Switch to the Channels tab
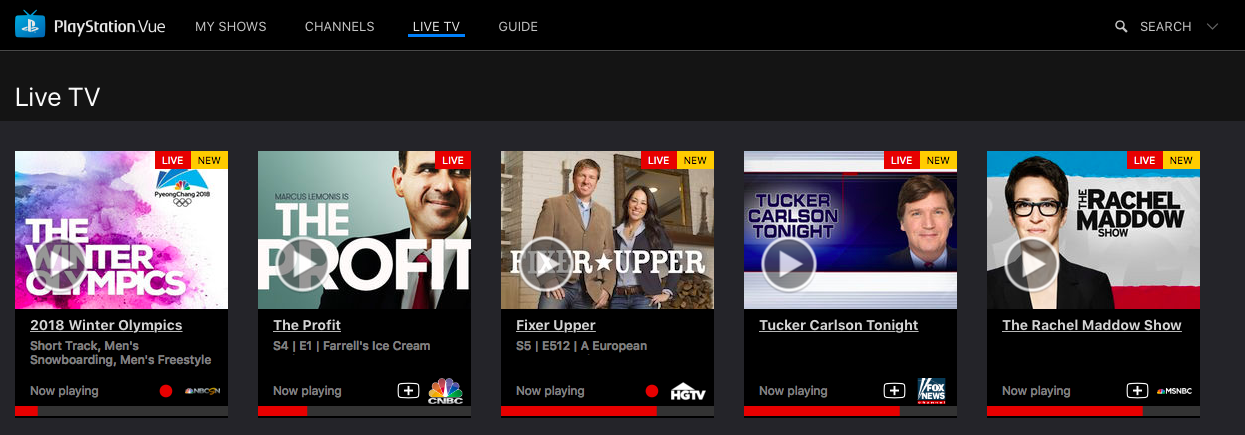The height and width of the screenshot is (435, 1245). [340, 27]
